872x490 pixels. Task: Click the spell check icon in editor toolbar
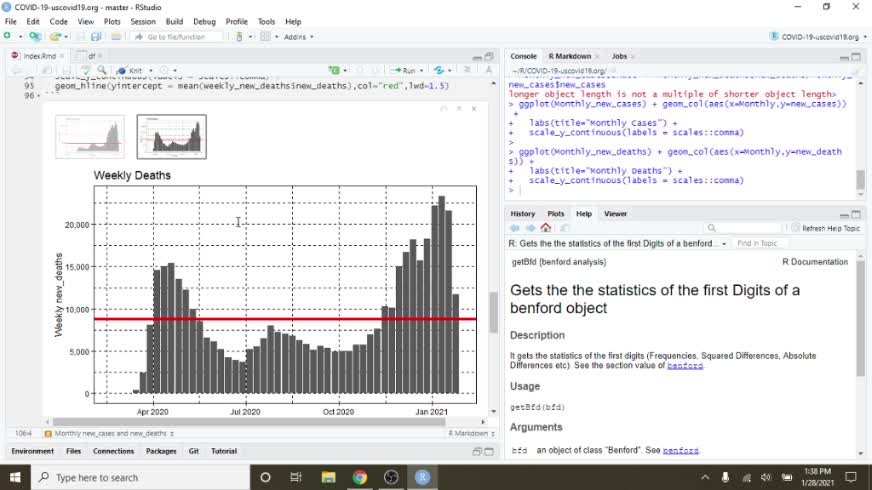click(x=85, y=71)
